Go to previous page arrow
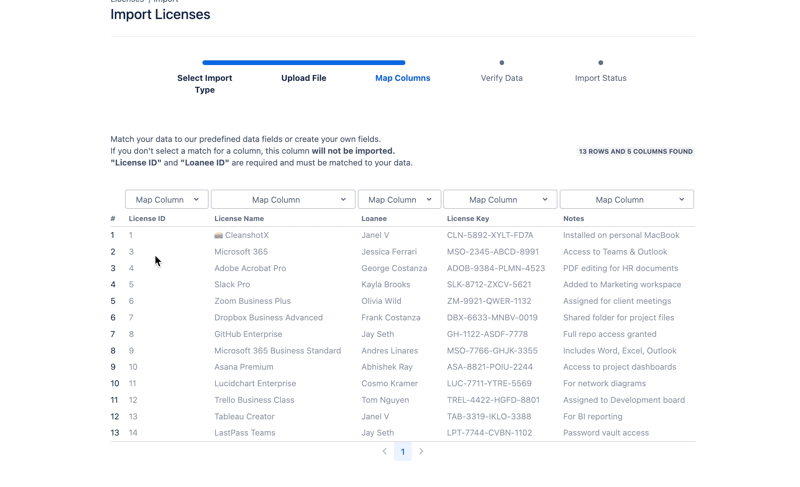This screenshot has width=800, height=487. (385, 451)
